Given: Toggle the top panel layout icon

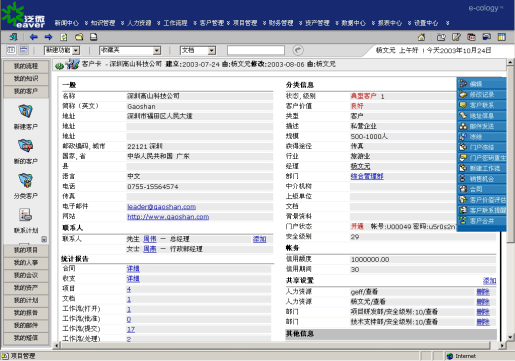Looking at the screenshot, I should [24, 50].
